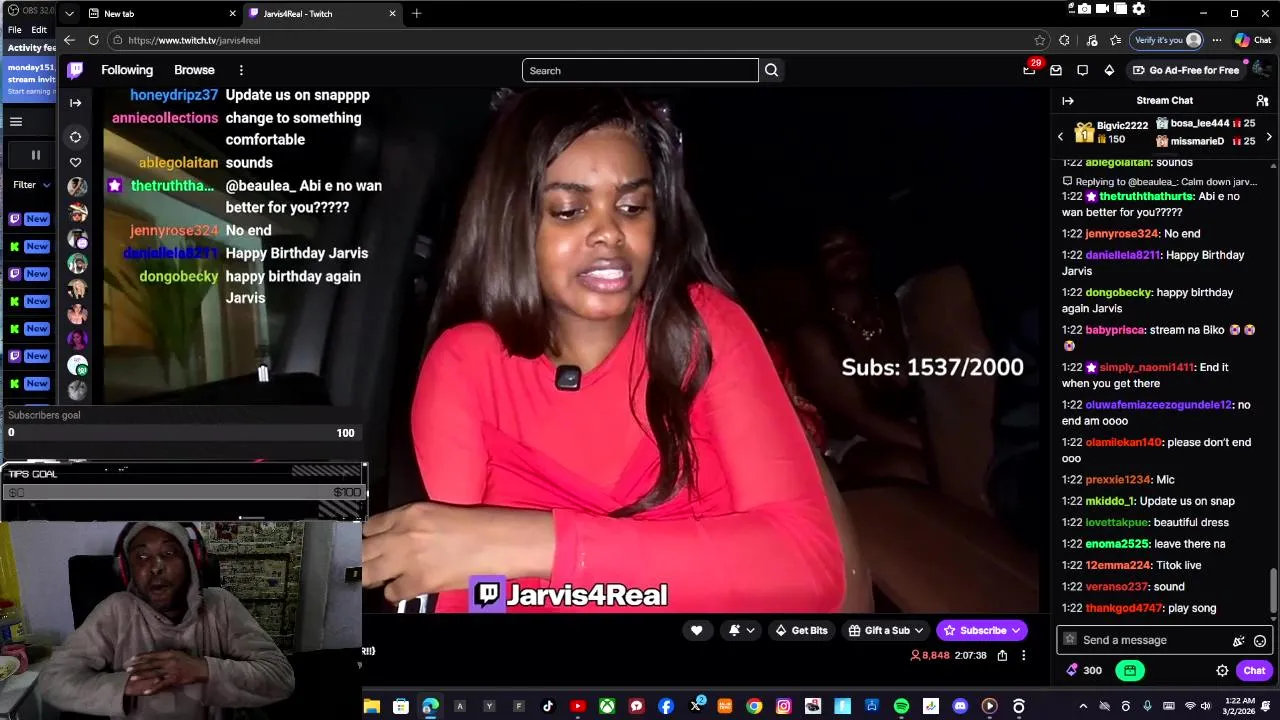The image size is (1280, 720).
Task: Expand notification bell dropdown arrow
Action: (751, 630)
